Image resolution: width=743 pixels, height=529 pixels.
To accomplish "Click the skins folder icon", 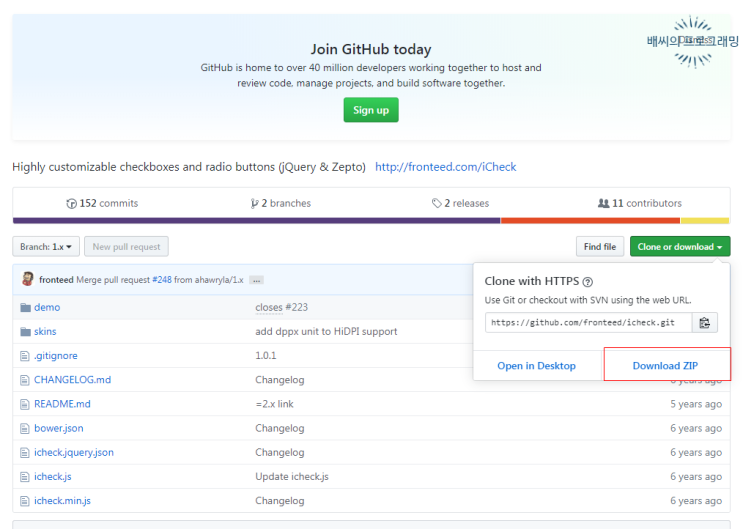I will pos(26,332).
